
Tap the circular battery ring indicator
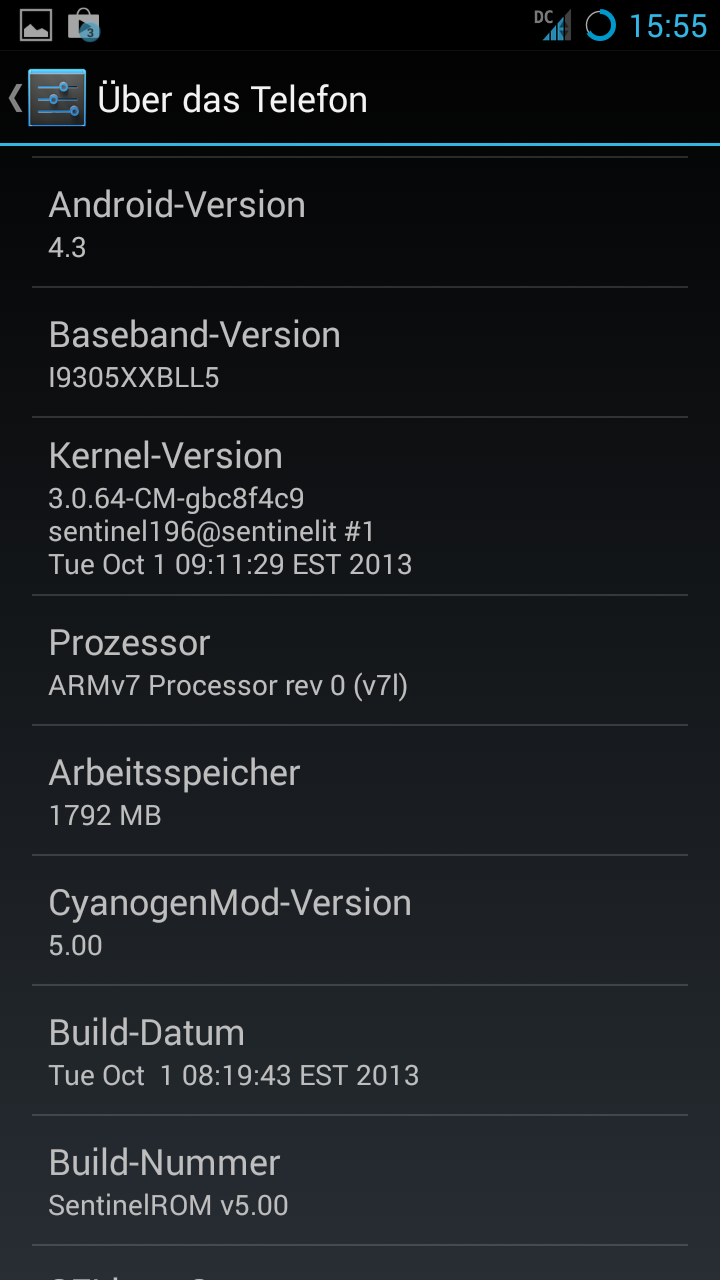pyautogui.click(x=600, y=26)
